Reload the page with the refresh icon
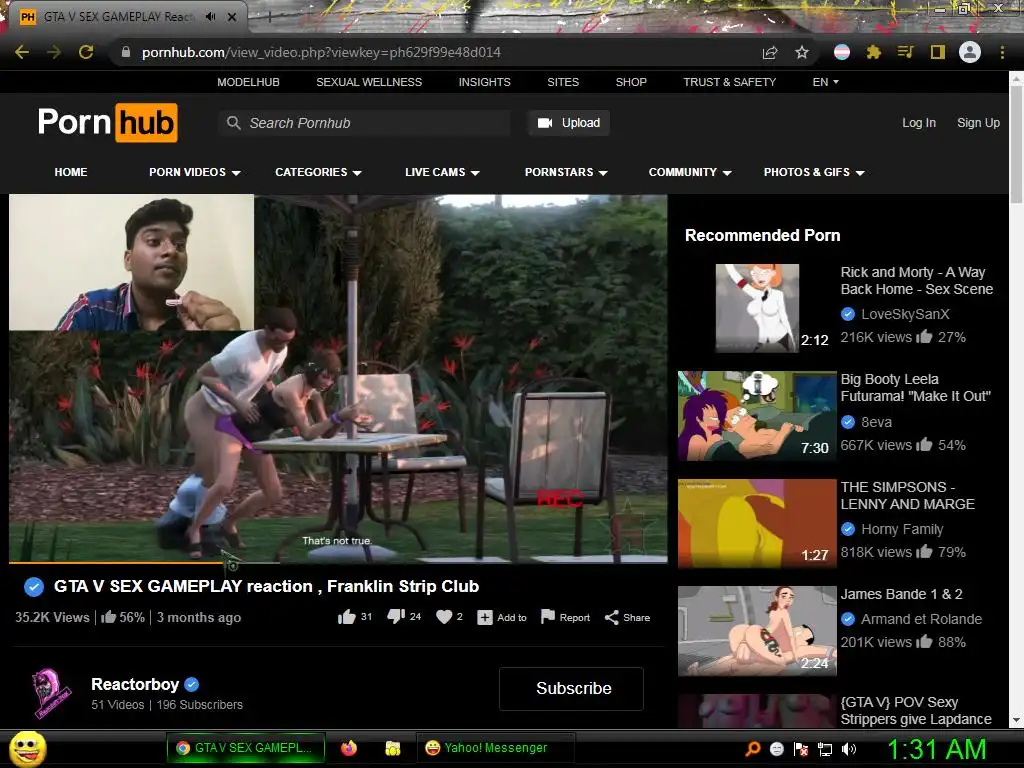The height and width of the screenshot is (768, 1024). tap(86, 52)
